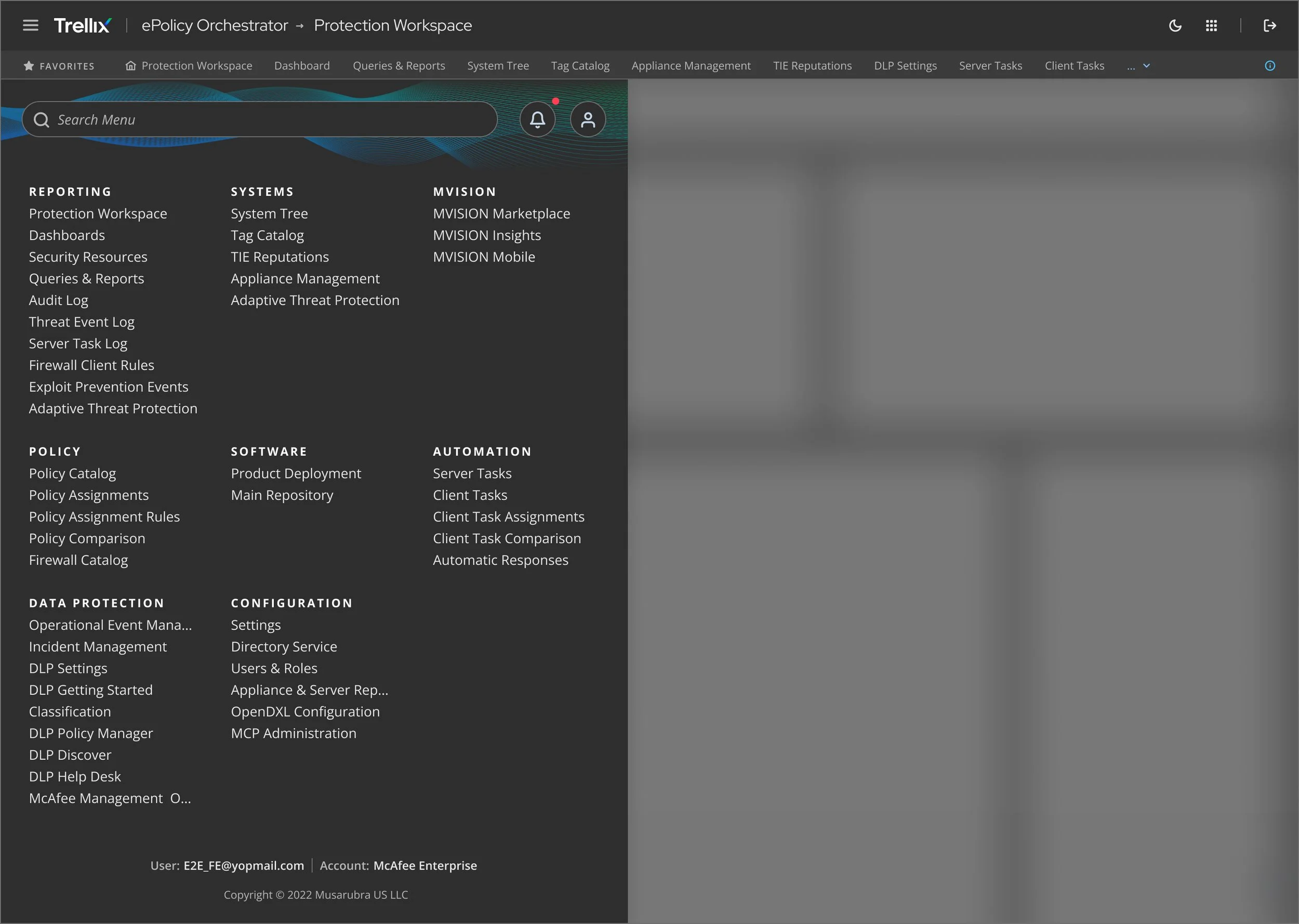Click the favorites overflow ellipsis
Screen dimensions: 1299x924
[1131, 67]
